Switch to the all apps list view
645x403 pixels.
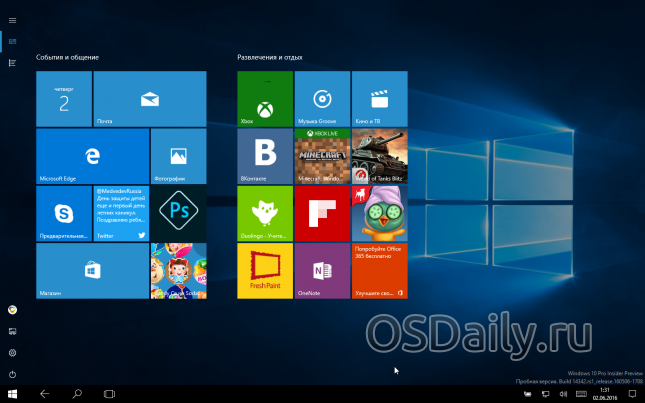tap(12, 63)
